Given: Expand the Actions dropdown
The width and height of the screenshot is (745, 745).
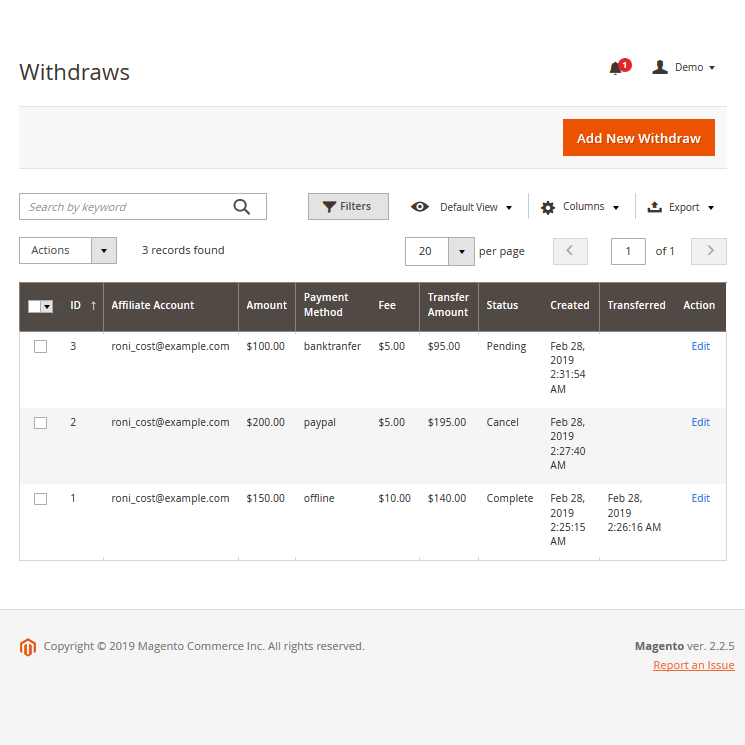Looking at the screenshot, I should [x=68, y=251].
